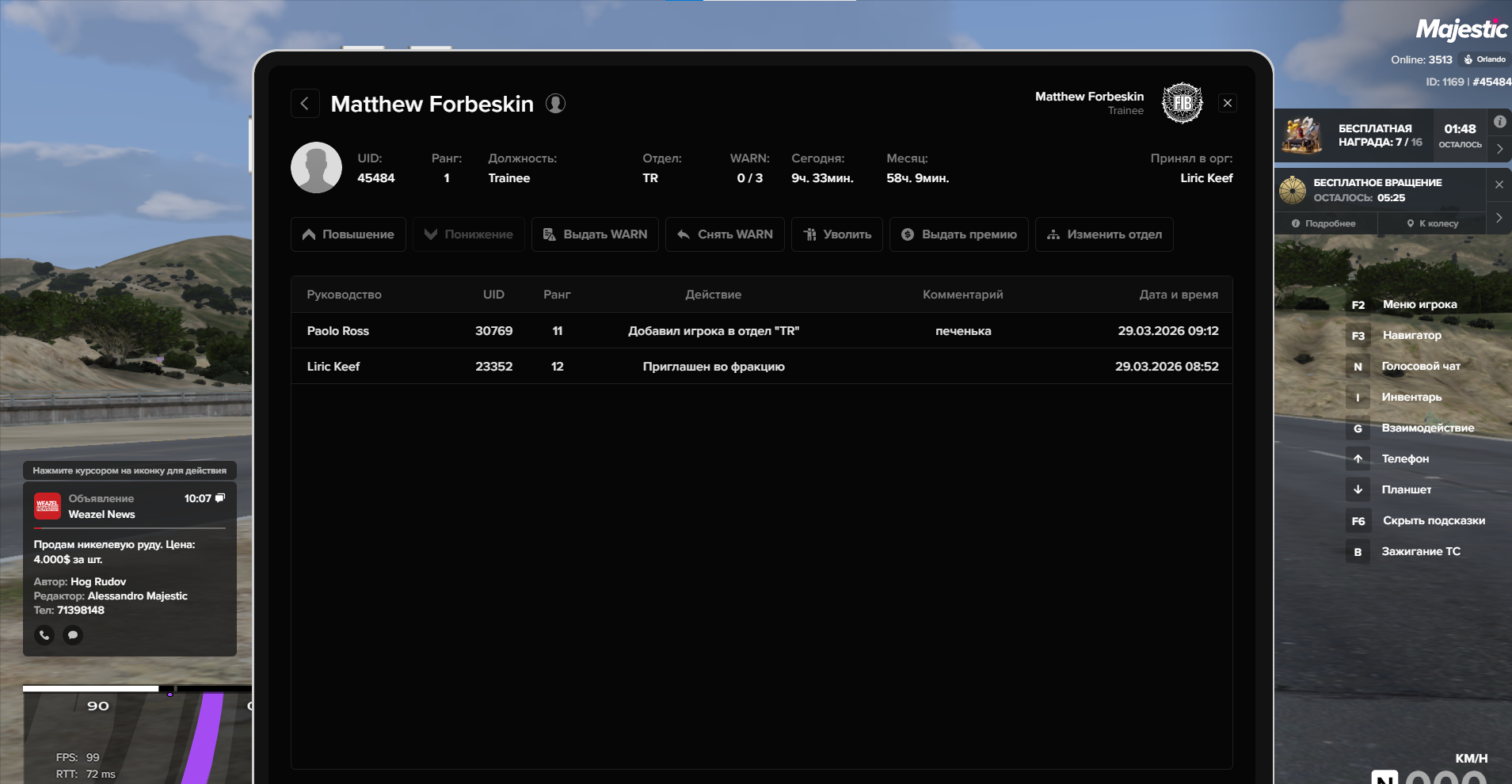
Task: Expand the free spin panel arrow
Action: point(1499,218)
